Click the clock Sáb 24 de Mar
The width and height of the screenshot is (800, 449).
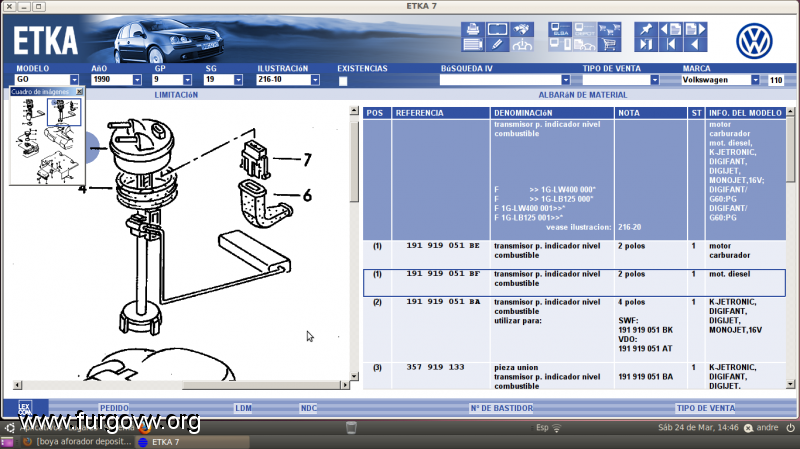[x=698, y=428]
